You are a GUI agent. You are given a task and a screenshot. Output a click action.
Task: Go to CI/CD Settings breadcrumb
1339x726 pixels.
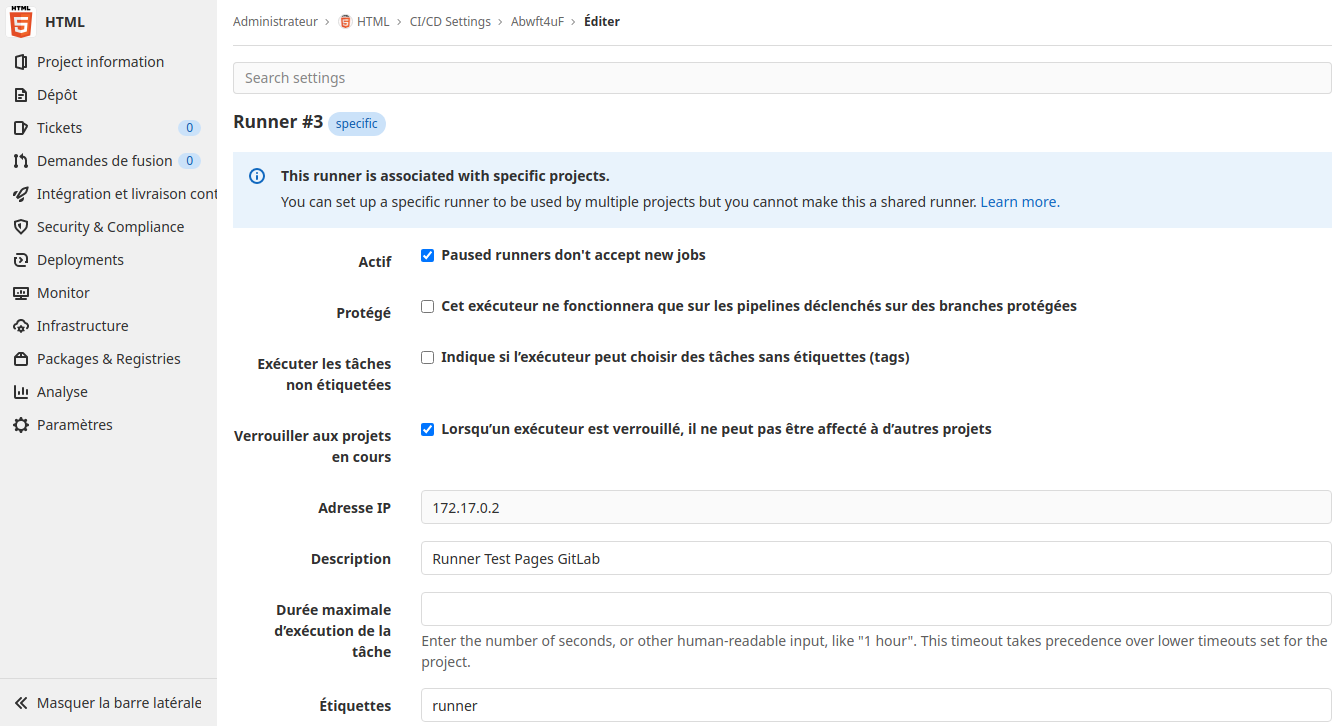point(450,22)
